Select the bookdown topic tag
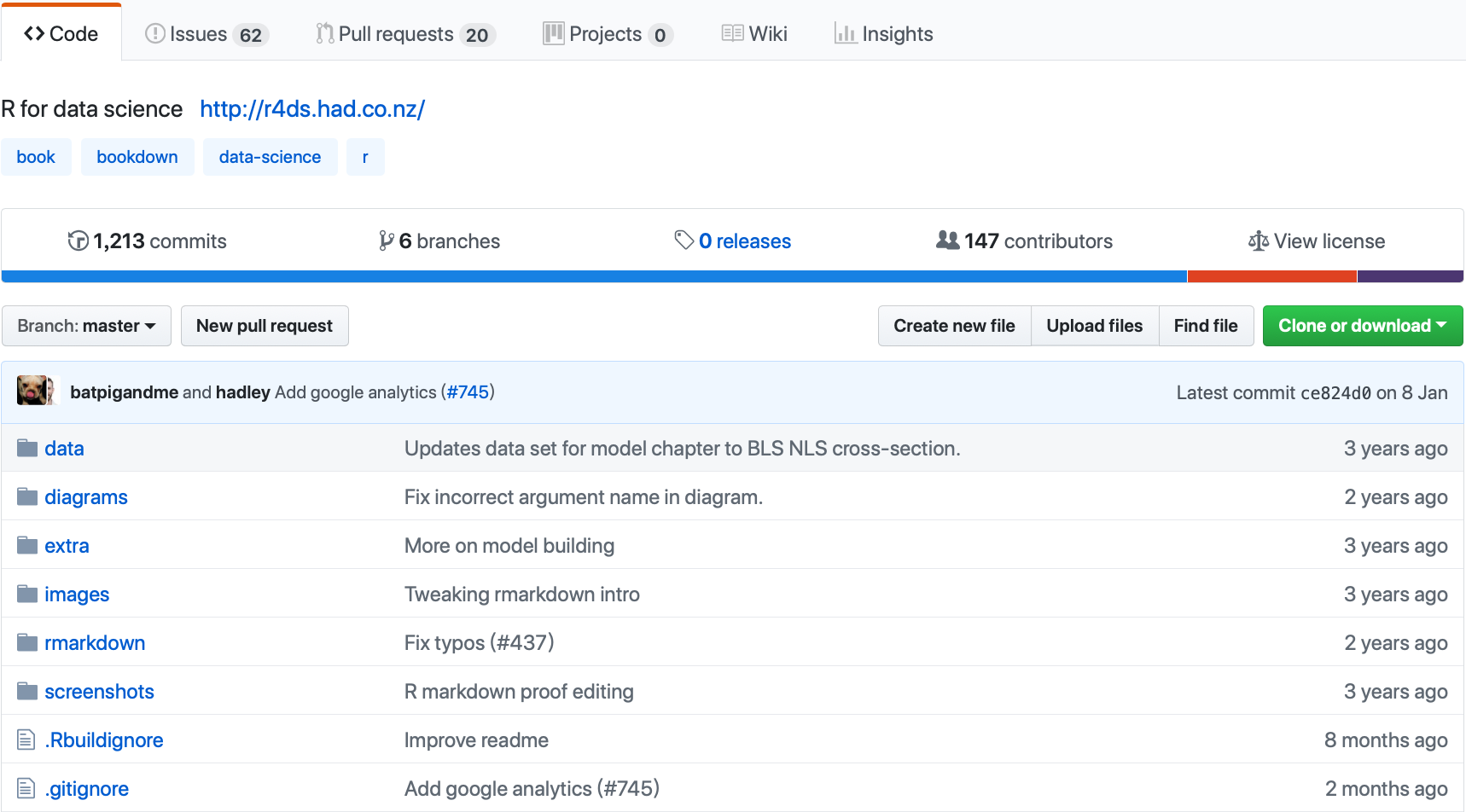 point(137,157)
